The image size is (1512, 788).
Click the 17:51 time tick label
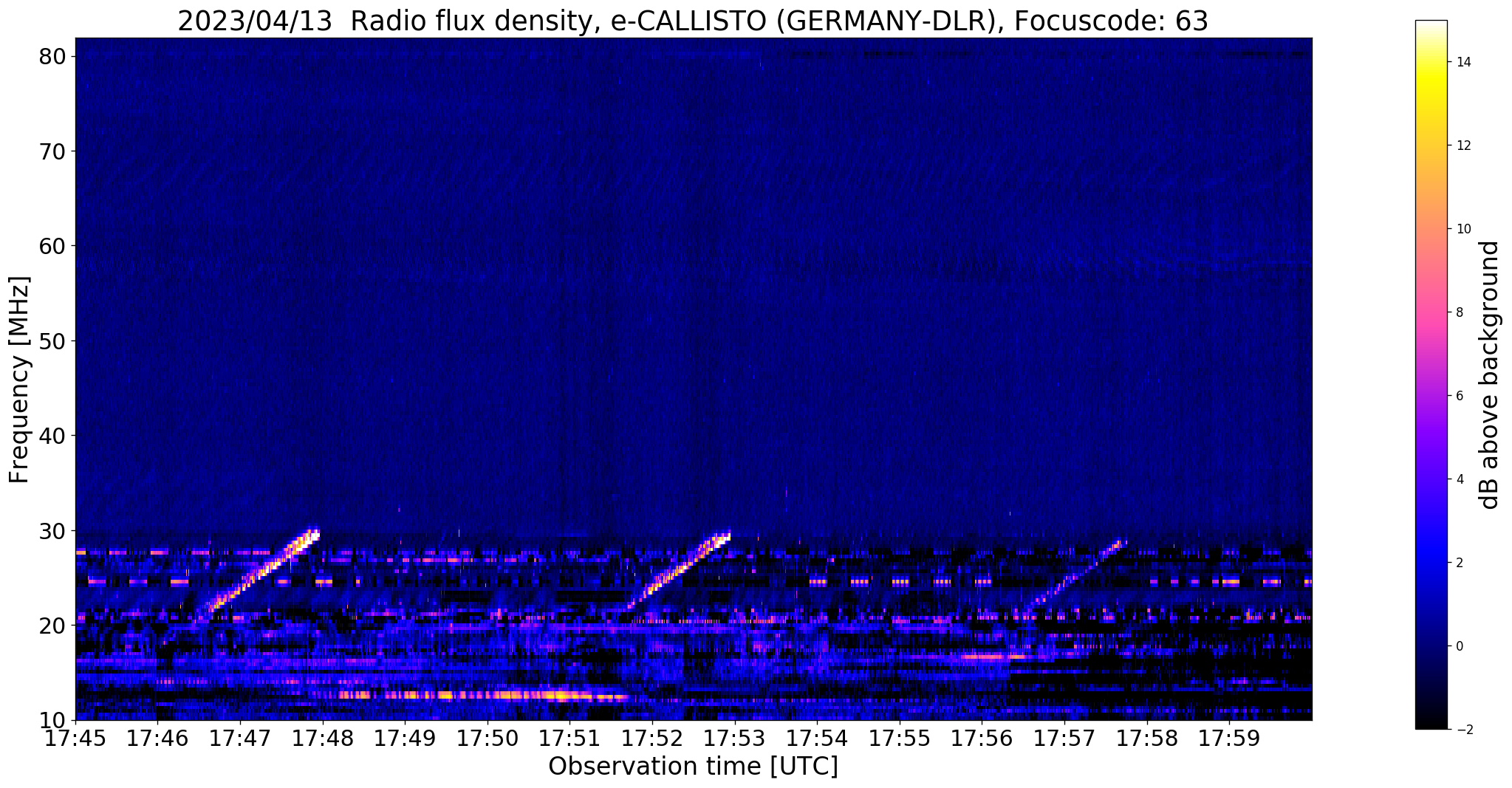(569, 739)
